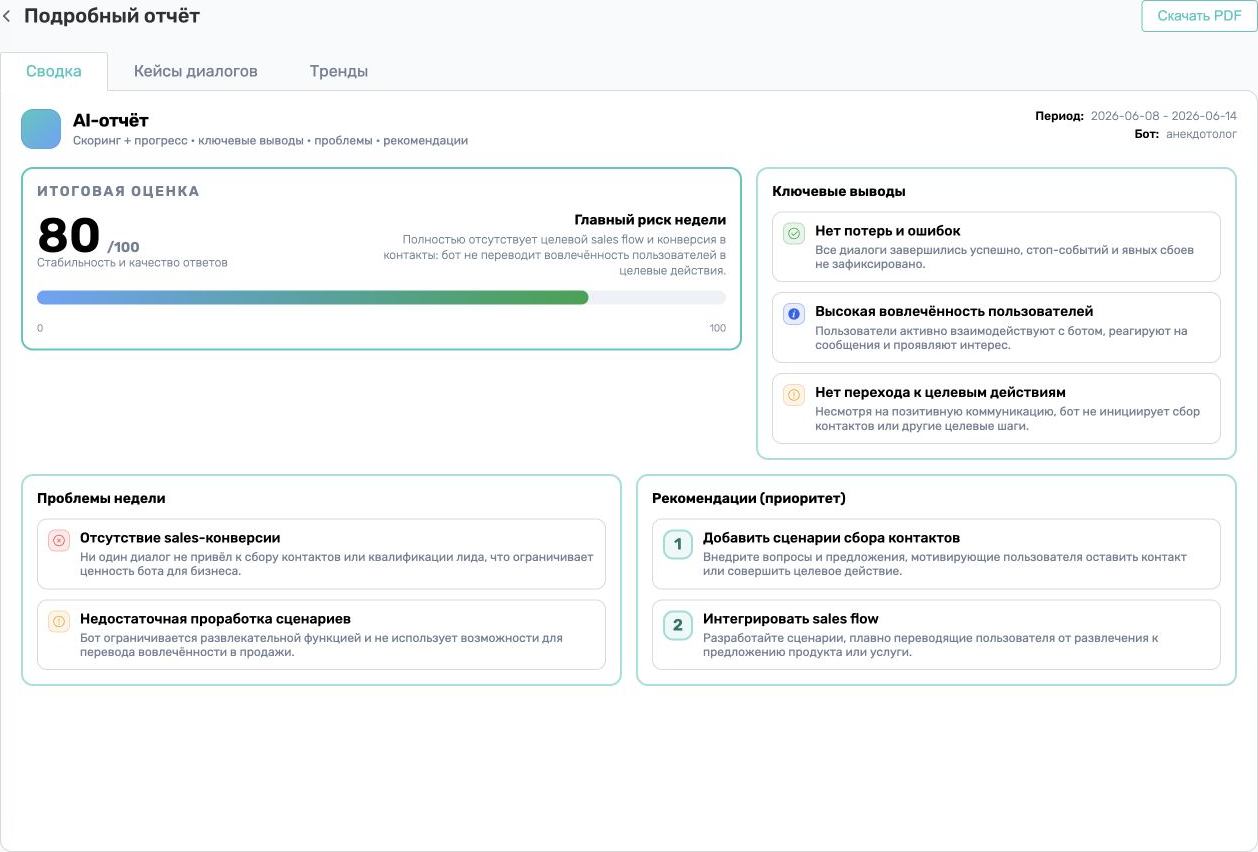Click the period date range 2026-06-08 - 2026-06-14
1258x852 pixels.
tap(1164, 116)
